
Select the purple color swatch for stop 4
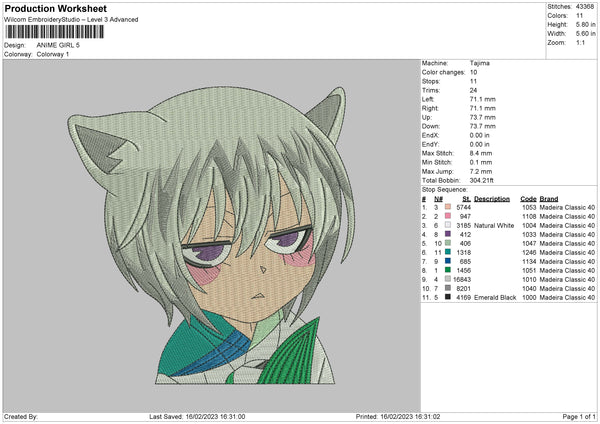pos(448,234)
